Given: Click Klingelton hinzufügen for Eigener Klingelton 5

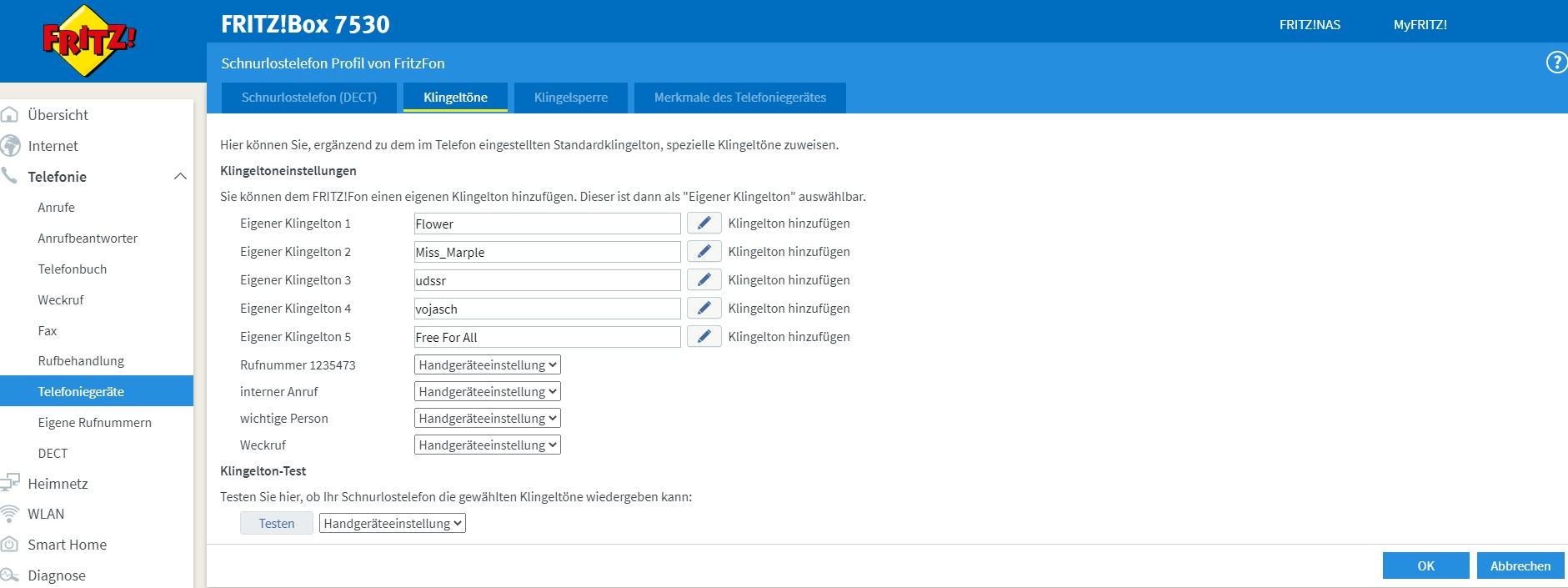Looking at the screenshot, I should pos(789,337).
